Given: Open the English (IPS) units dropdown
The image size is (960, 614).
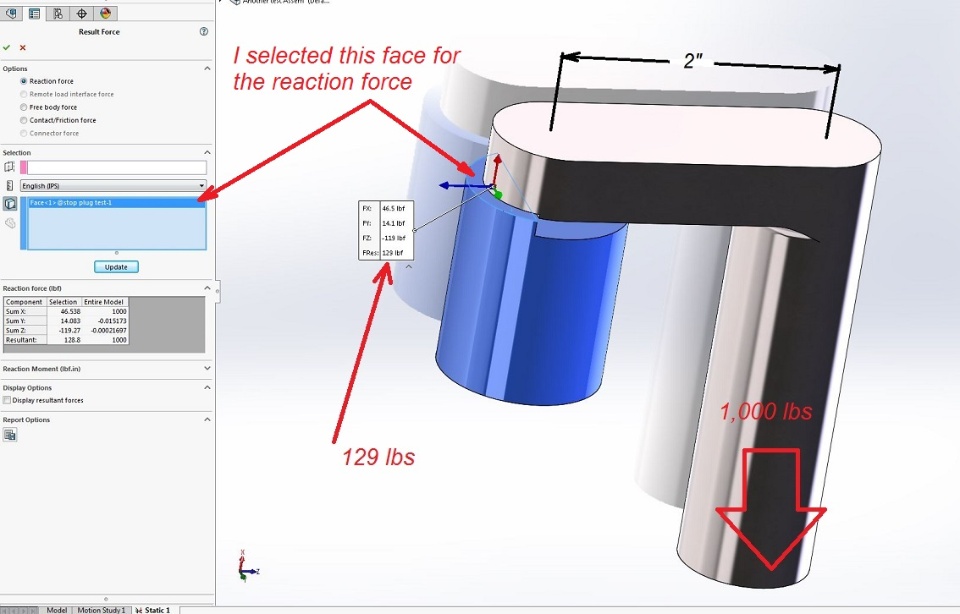Looking at the screenshot, I should [113, 185].
